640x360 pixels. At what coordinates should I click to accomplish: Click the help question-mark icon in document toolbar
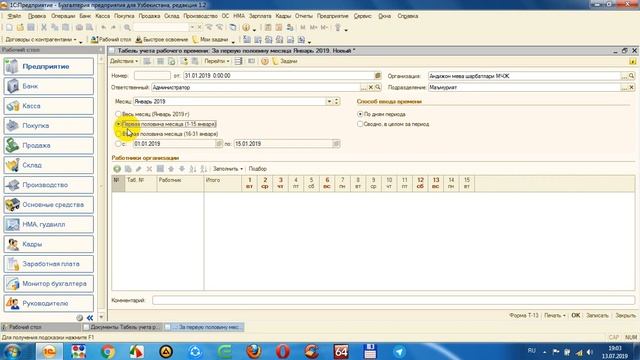tap(264, 61)
